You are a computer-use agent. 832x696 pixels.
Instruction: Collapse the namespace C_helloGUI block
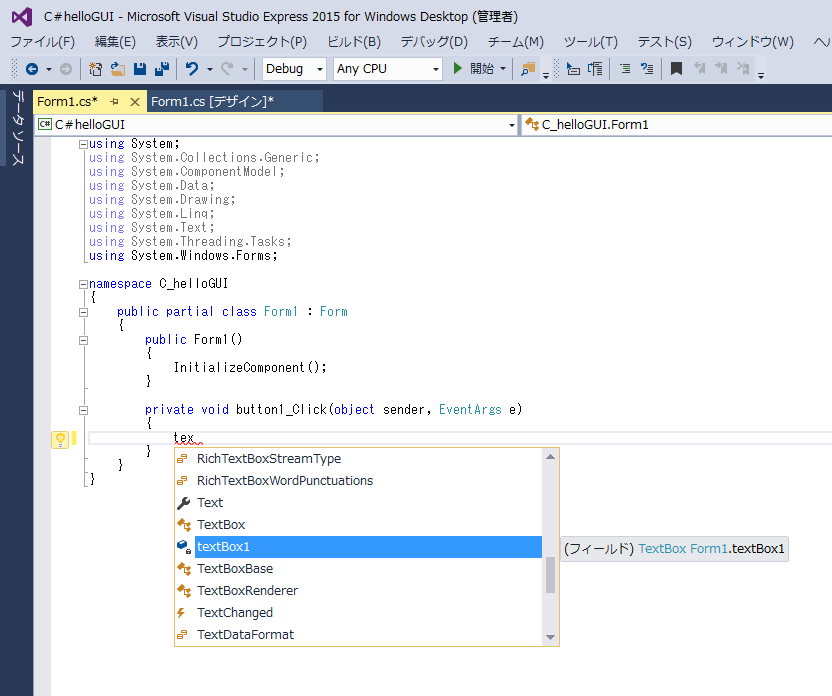point(83,284)
